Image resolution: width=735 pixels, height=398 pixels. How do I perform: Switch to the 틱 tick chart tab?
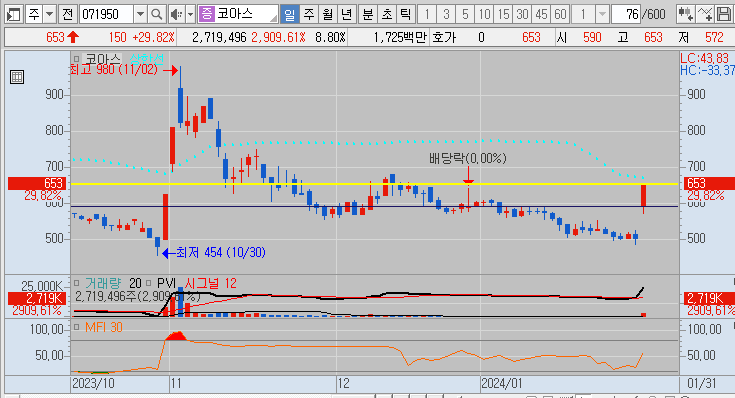point(405,15)
